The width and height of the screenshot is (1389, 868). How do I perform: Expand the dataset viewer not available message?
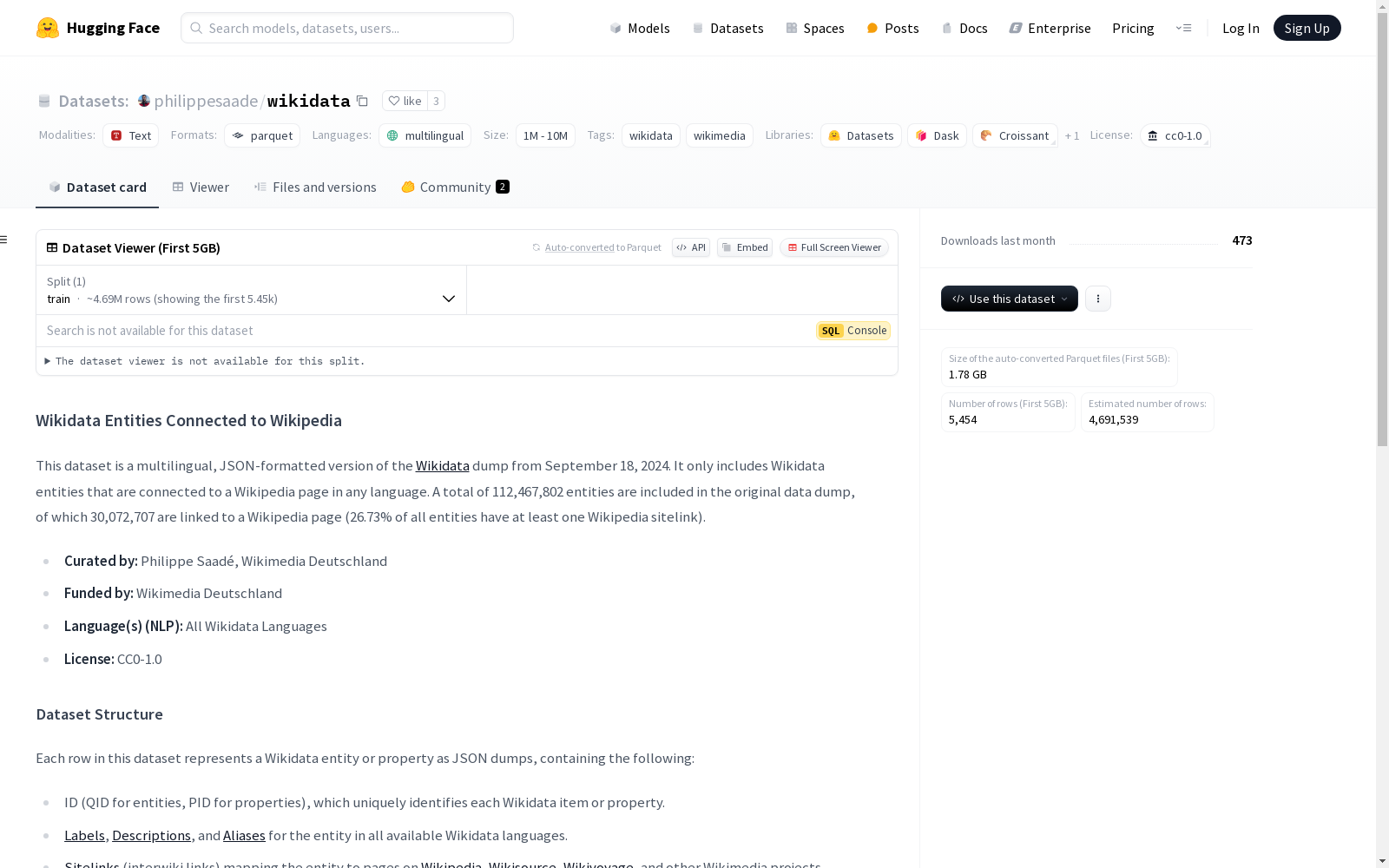click(205, 361)
